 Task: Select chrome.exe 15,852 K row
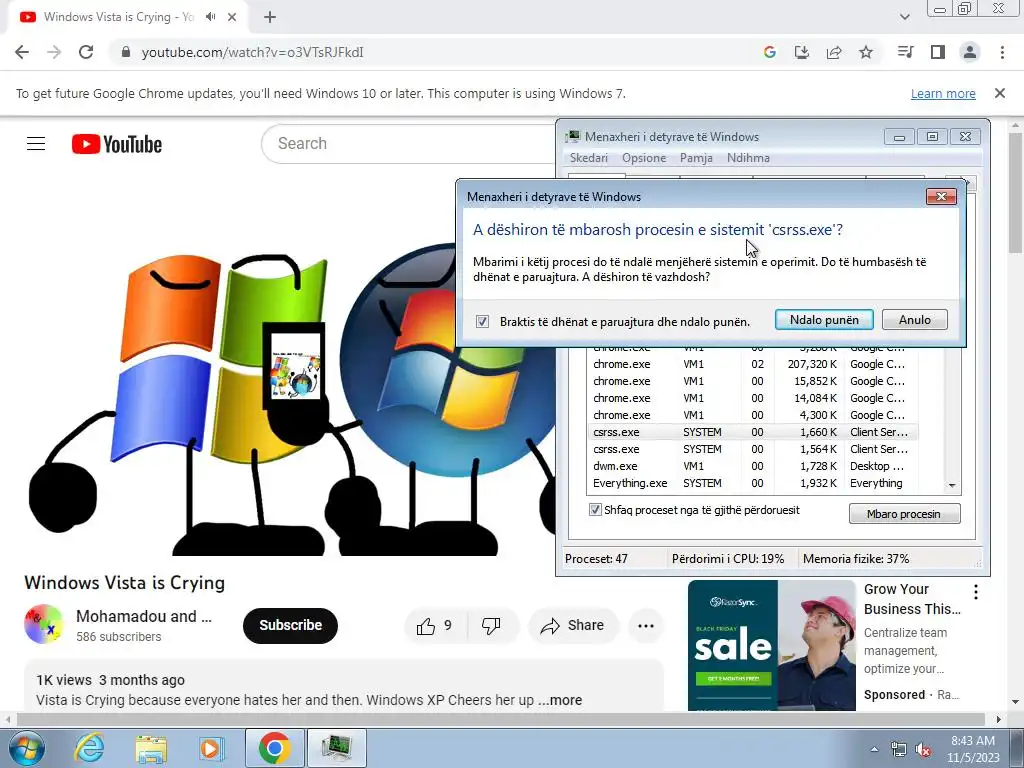(752, 381)
